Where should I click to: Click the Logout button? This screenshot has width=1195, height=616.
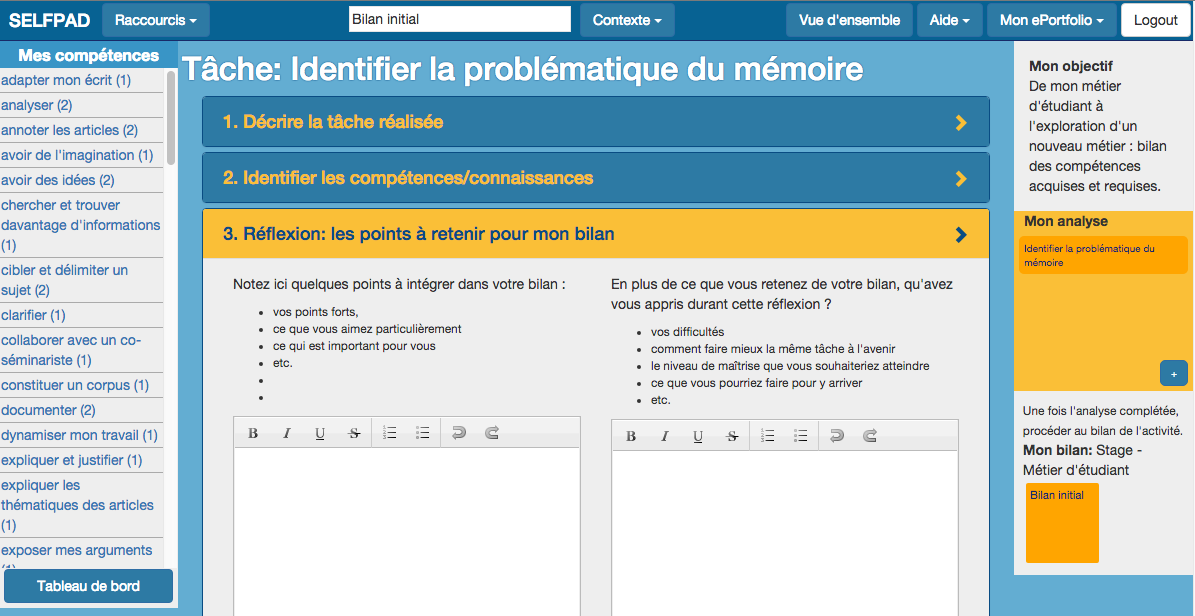coord(1155,20)
